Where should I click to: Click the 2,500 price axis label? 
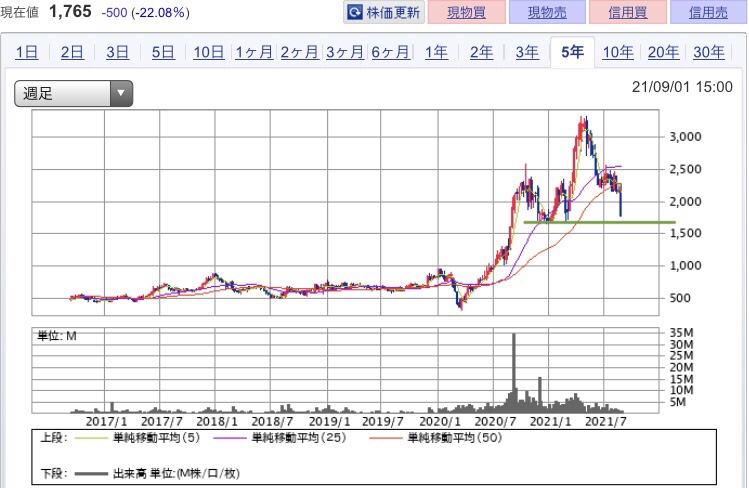pos(685,170)
